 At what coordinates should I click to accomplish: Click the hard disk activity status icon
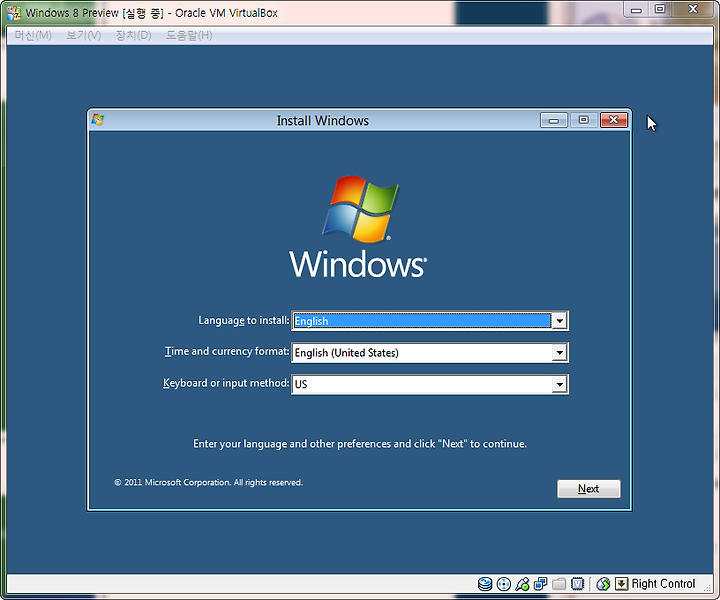pos(485,584)
